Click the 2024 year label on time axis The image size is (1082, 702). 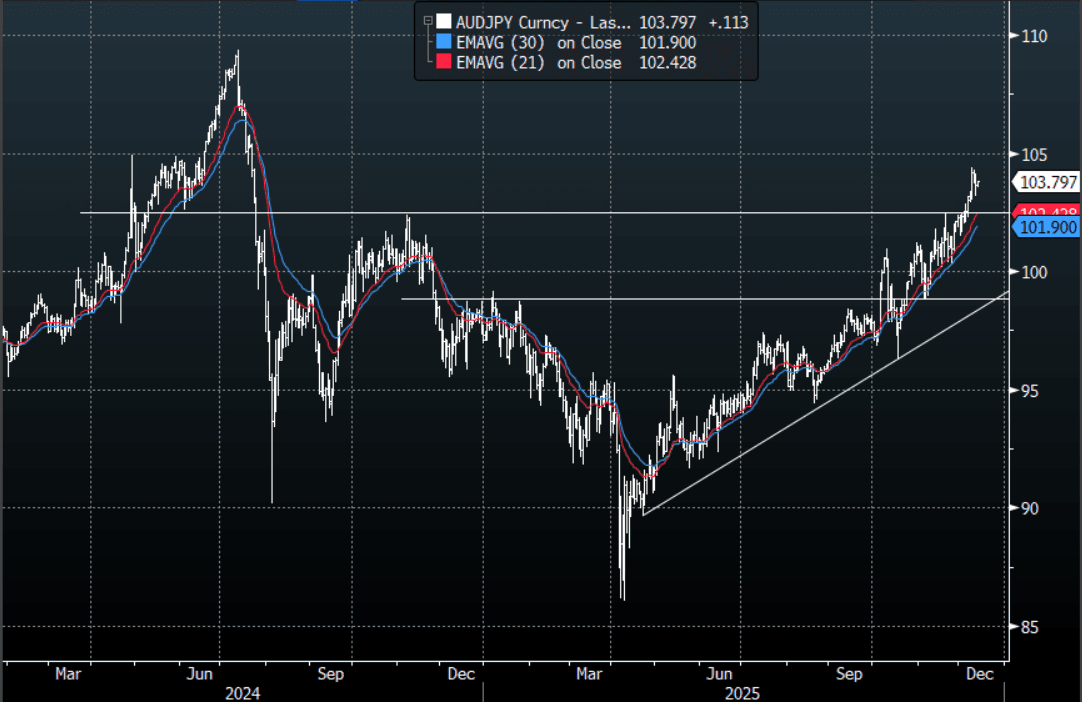coord(240,692)
